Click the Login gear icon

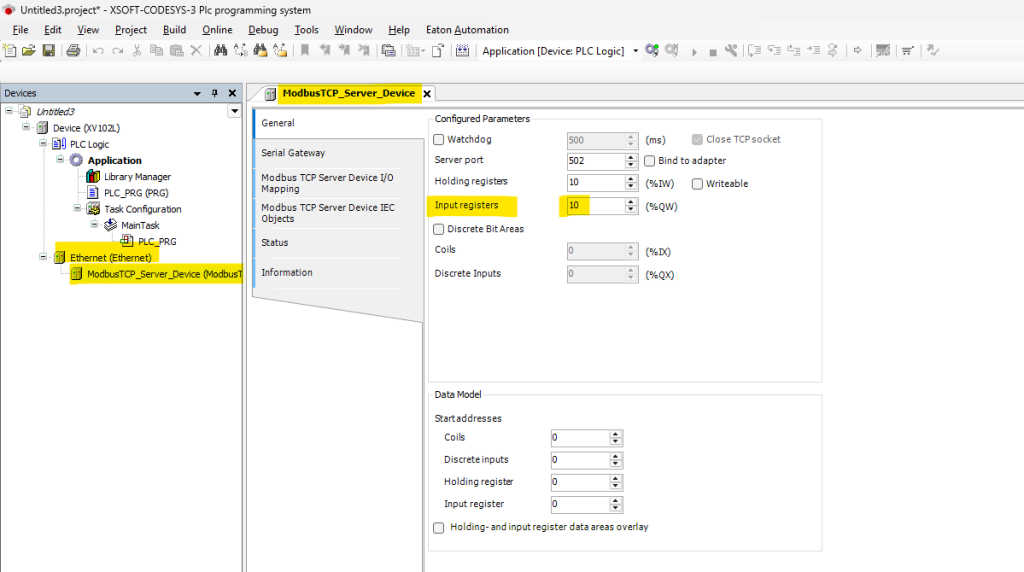click(x=652, y=50)
